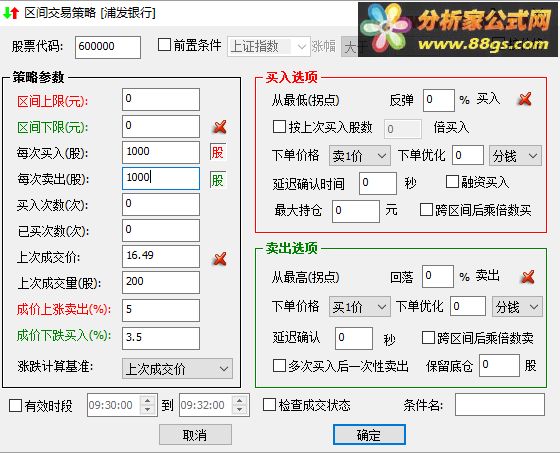Click the red-green arrows icon in title bar
This screenshot has height=453, width=560.
pos(11,13)
